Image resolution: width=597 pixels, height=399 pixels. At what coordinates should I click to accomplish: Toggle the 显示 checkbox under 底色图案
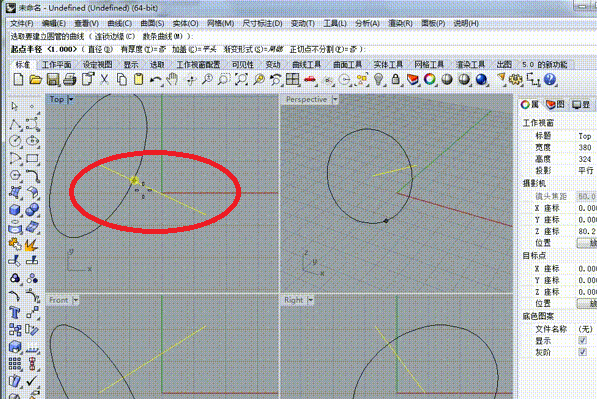click(x=583, y=341)
